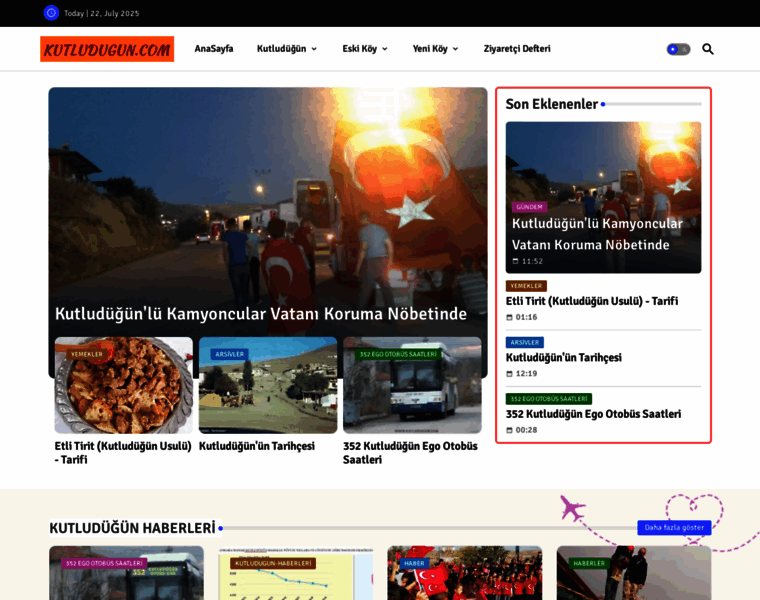Click the HABER tag on flags card
Screen dimensions: 760x600
point(414,563)
